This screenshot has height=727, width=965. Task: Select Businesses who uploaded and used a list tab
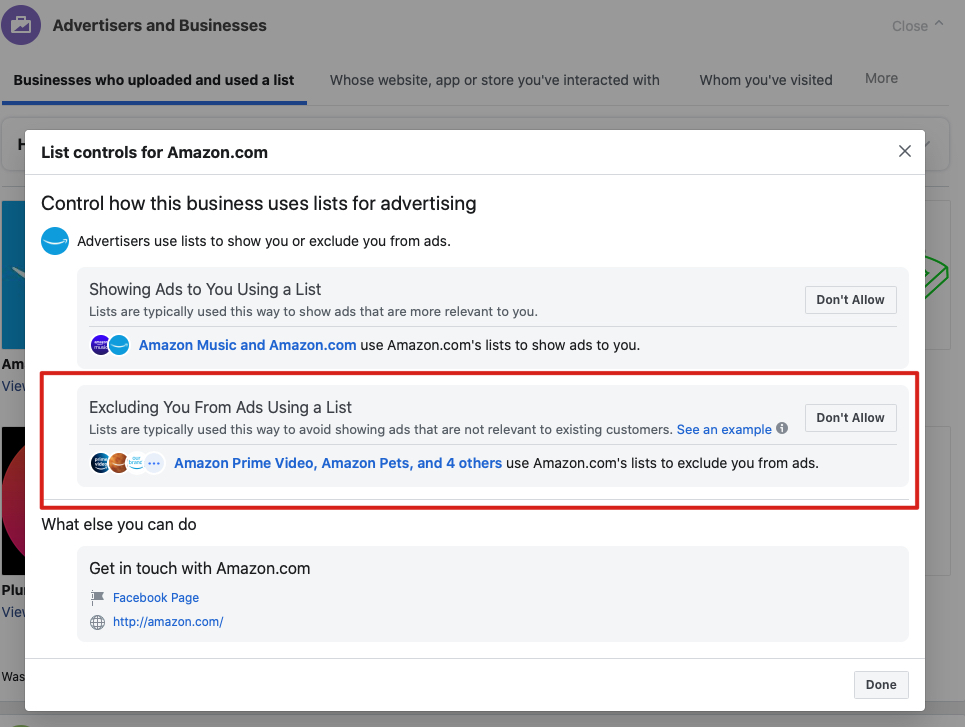point(154,80)
